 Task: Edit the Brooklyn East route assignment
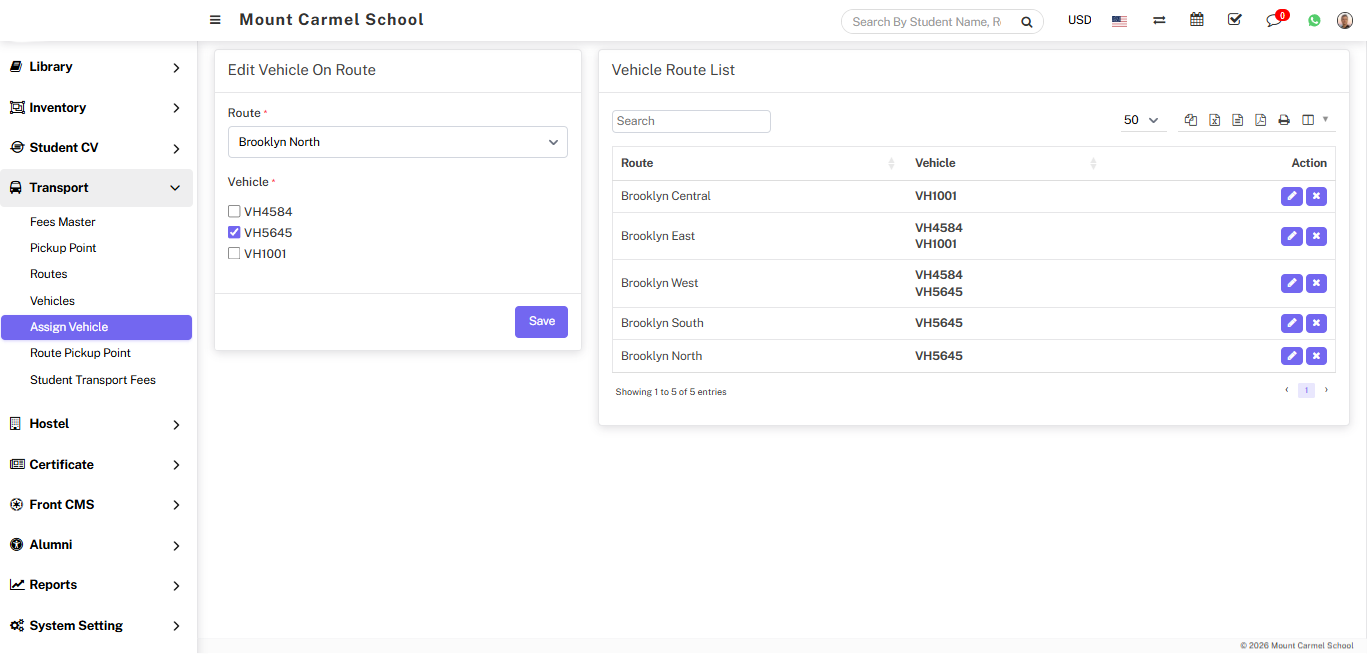tap(1292, 236)
